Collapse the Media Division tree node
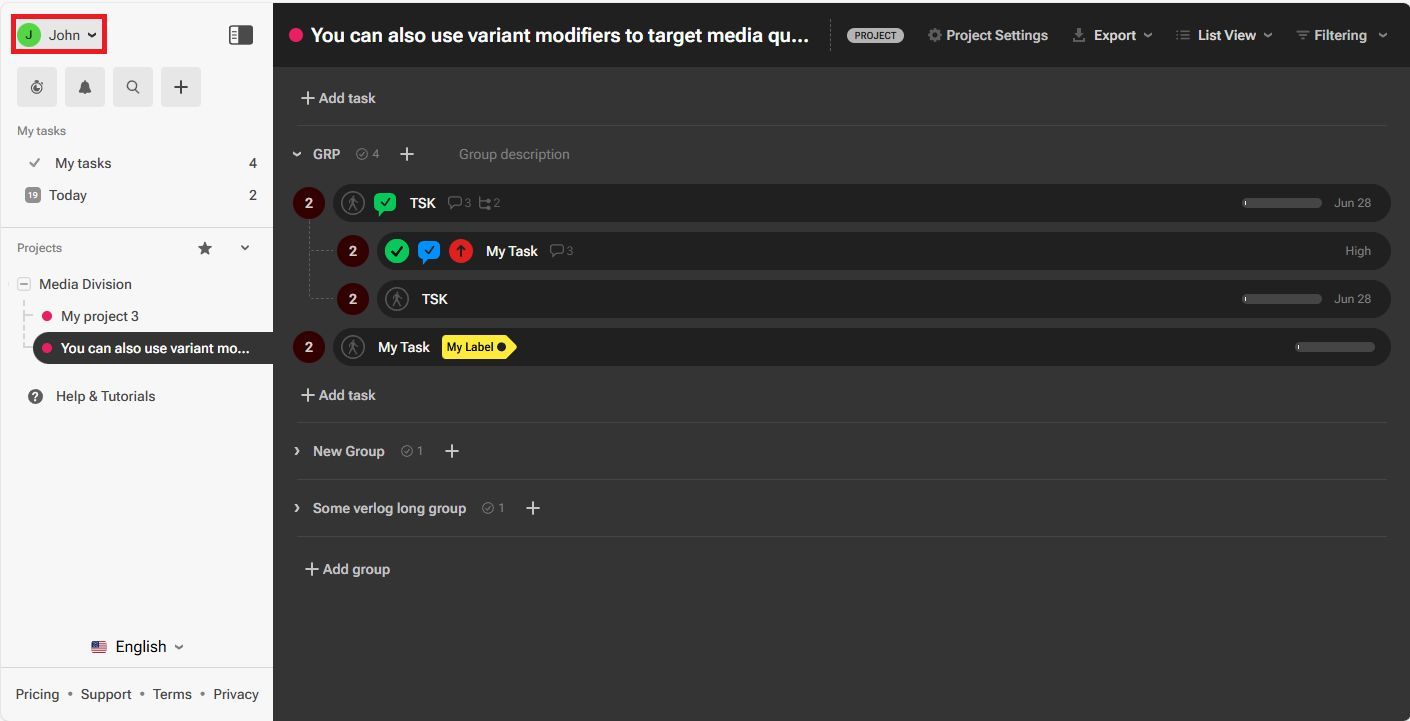Screen dimensions: 1410x721 [x=24, y=284]
